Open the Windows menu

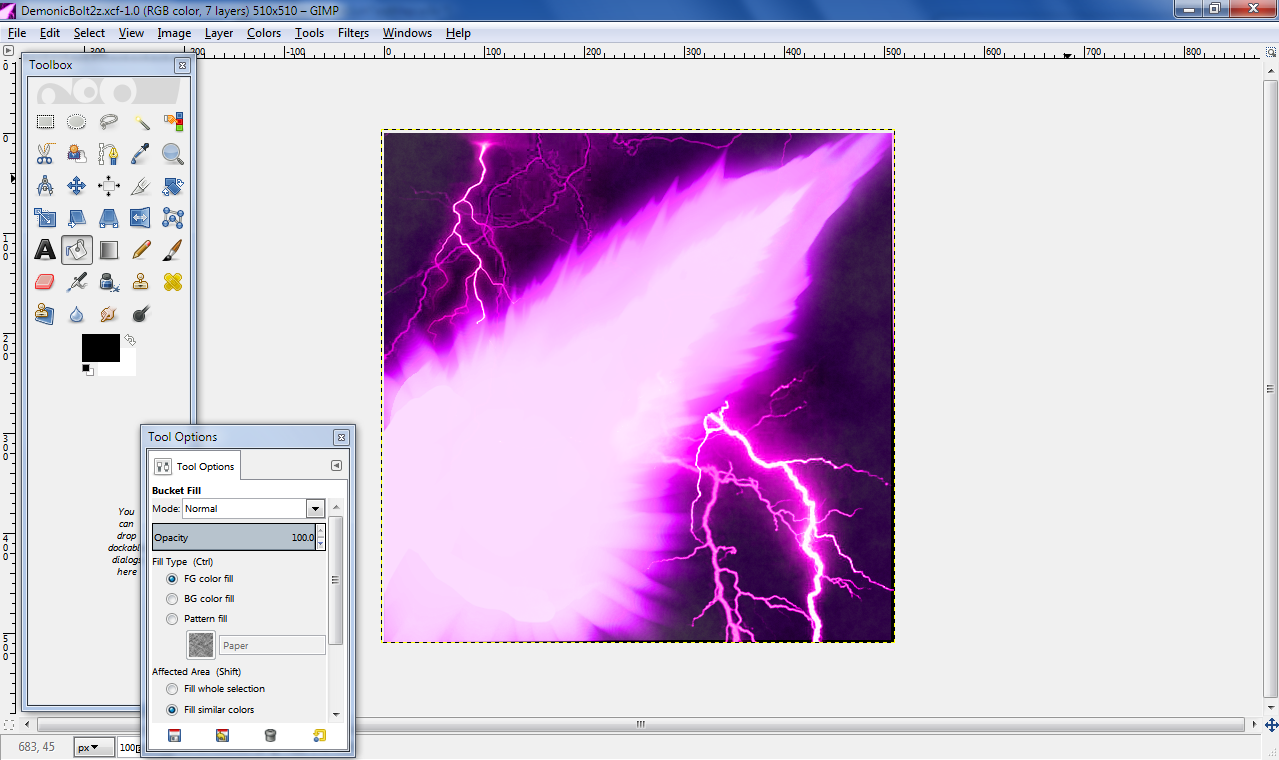407,33
